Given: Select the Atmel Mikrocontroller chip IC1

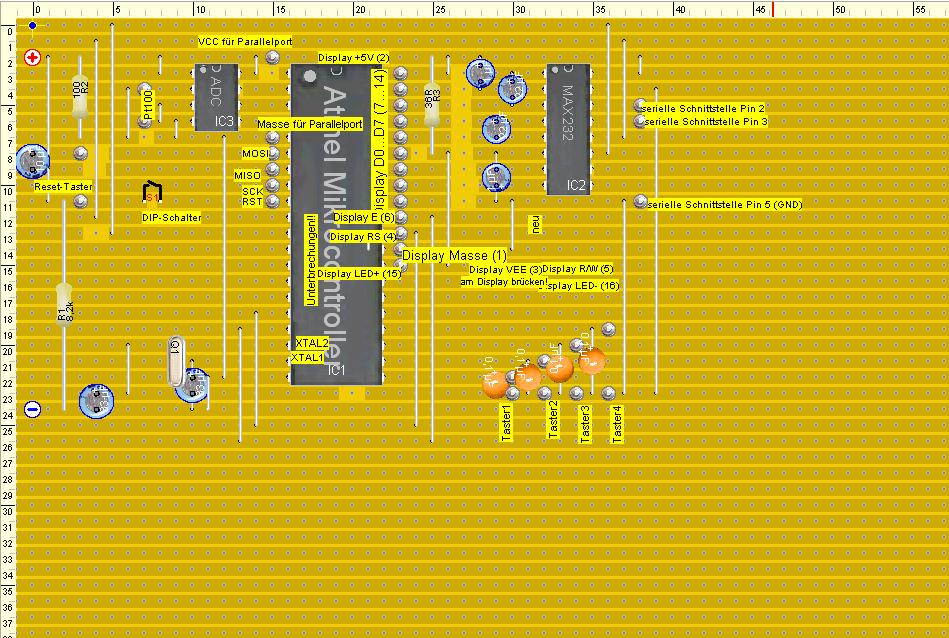Looking at the screenshot, I should click(337, 225).
